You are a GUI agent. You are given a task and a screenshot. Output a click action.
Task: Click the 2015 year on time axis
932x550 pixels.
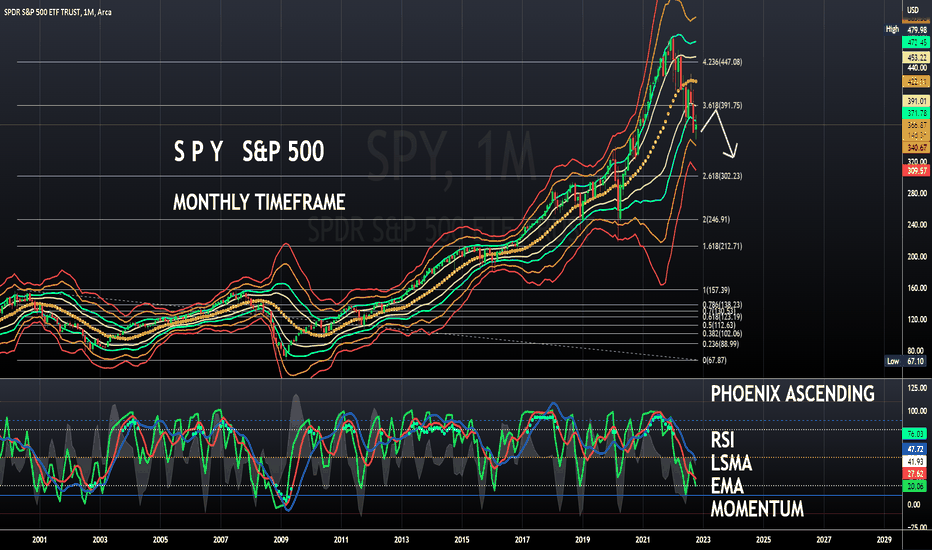click(x=462, y=540)
